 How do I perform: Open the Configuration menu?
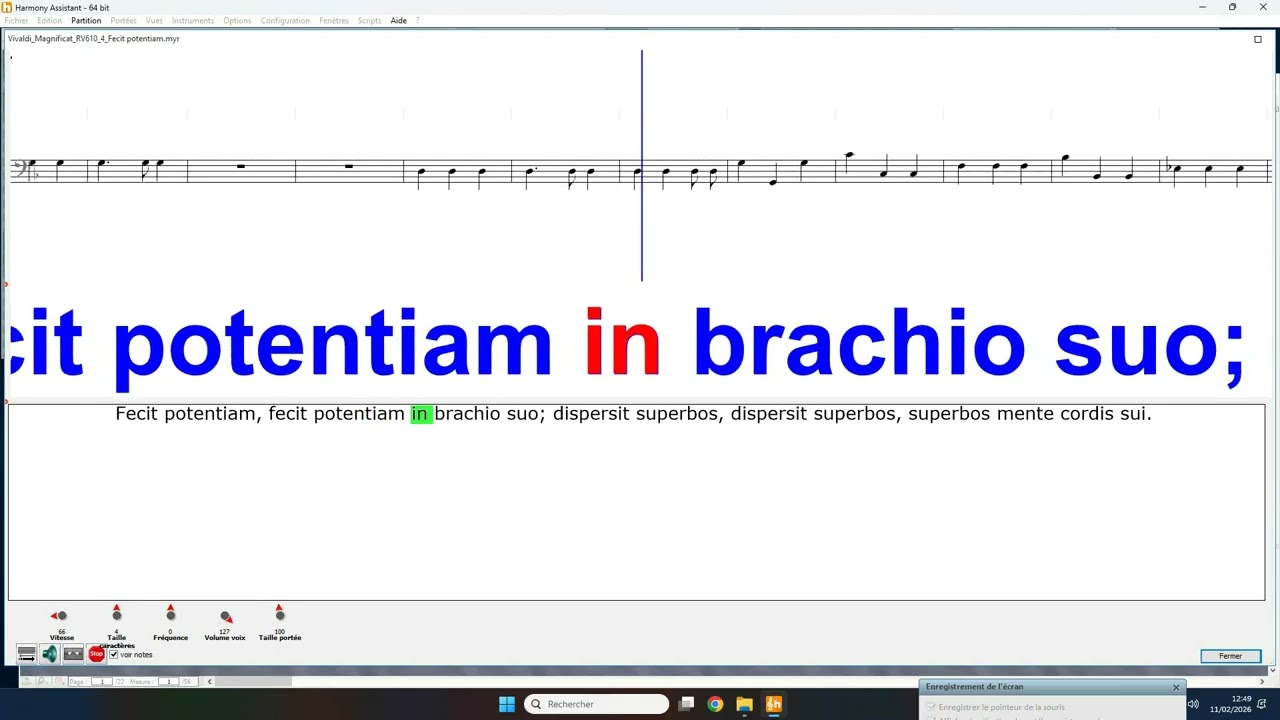click(285, 21)
